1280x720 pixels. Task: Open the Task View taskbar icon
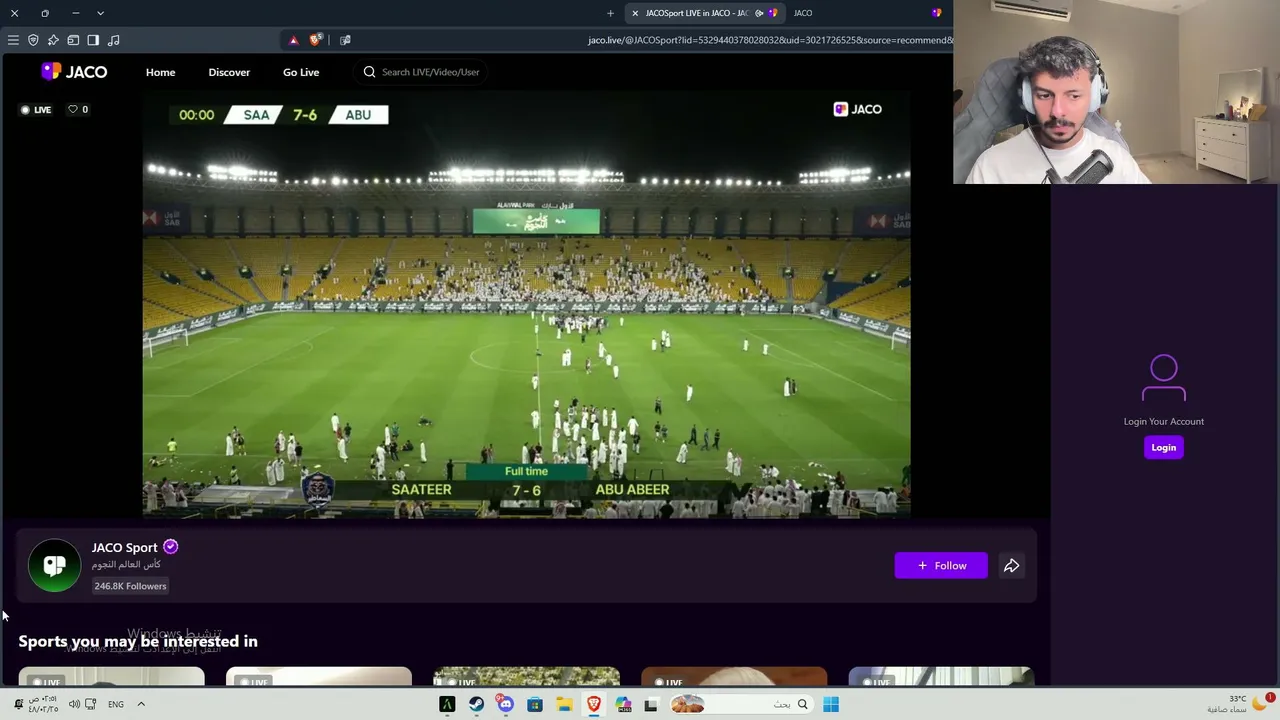(x=651, y=705)
